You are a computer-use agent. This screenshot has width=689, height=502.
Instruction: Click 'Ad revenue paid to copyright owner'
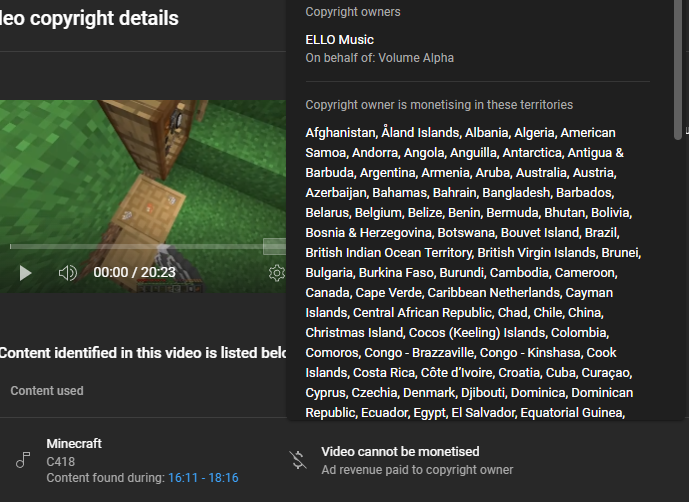[417, 470]
